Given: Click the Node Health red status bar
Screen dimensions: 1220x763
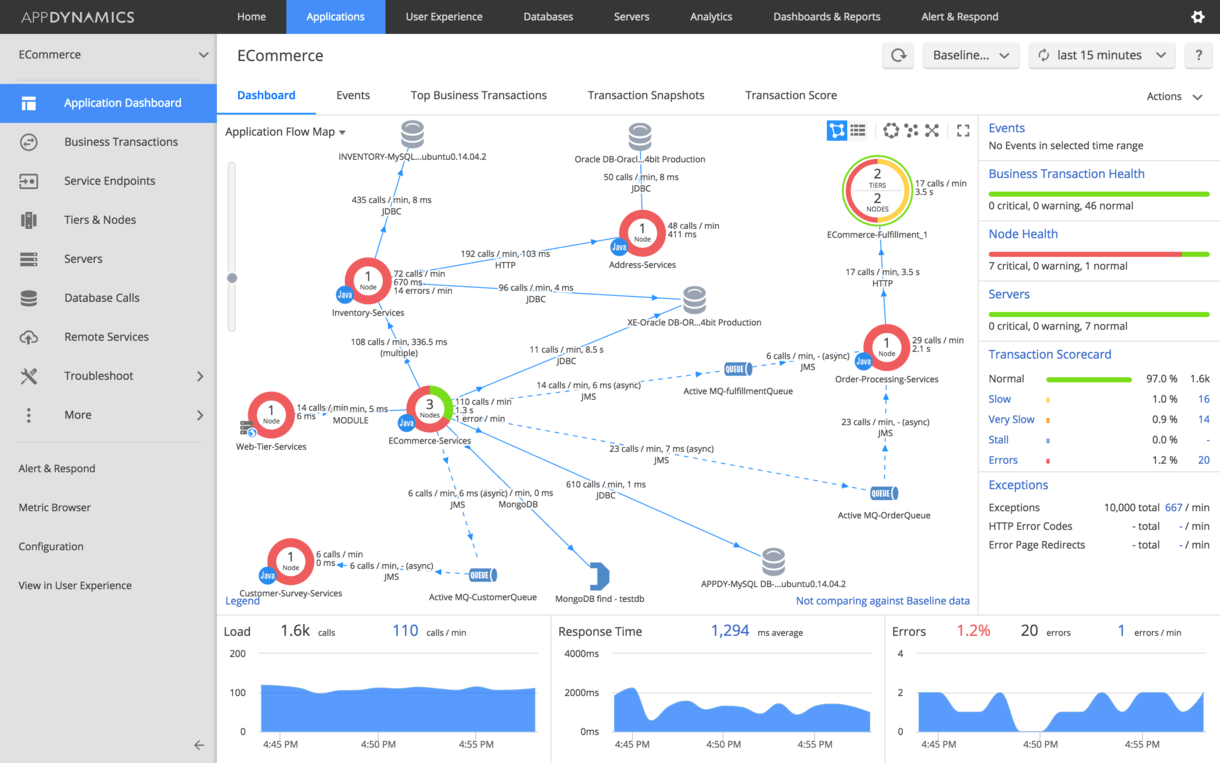Looking at the screenshot, I should point(1085,254).
